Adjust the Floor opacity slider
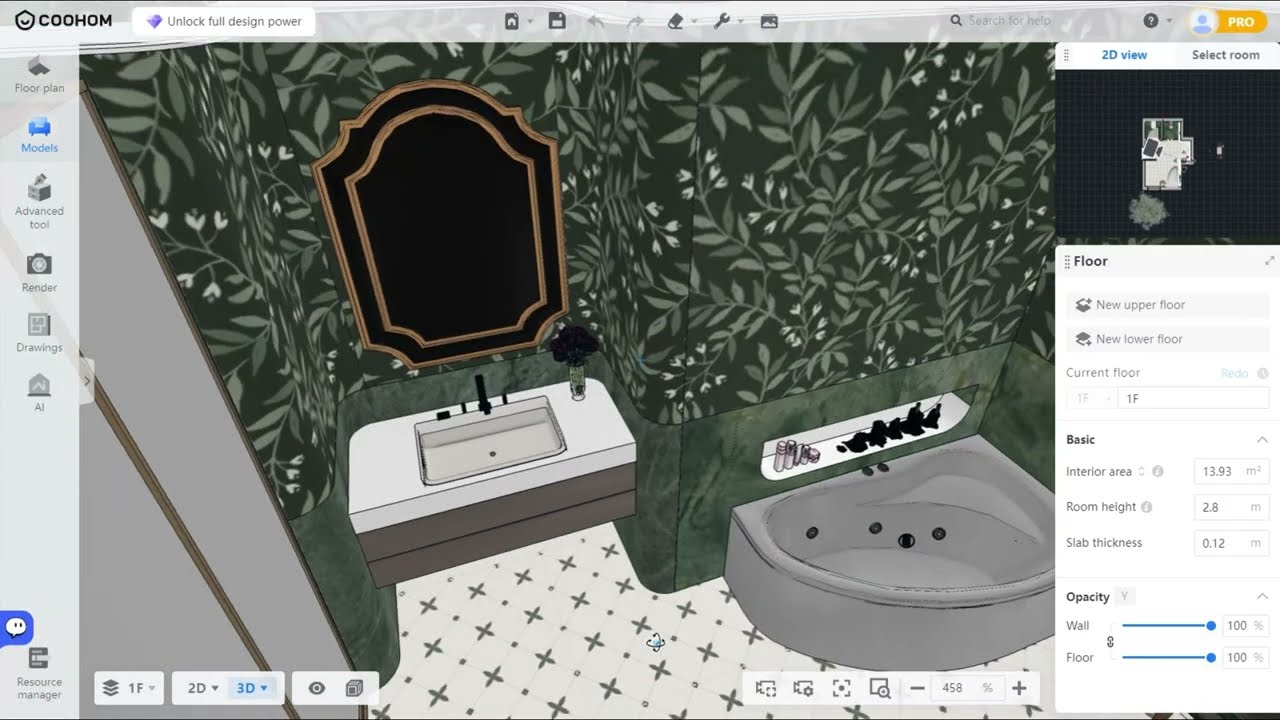 click(1167, 658)
